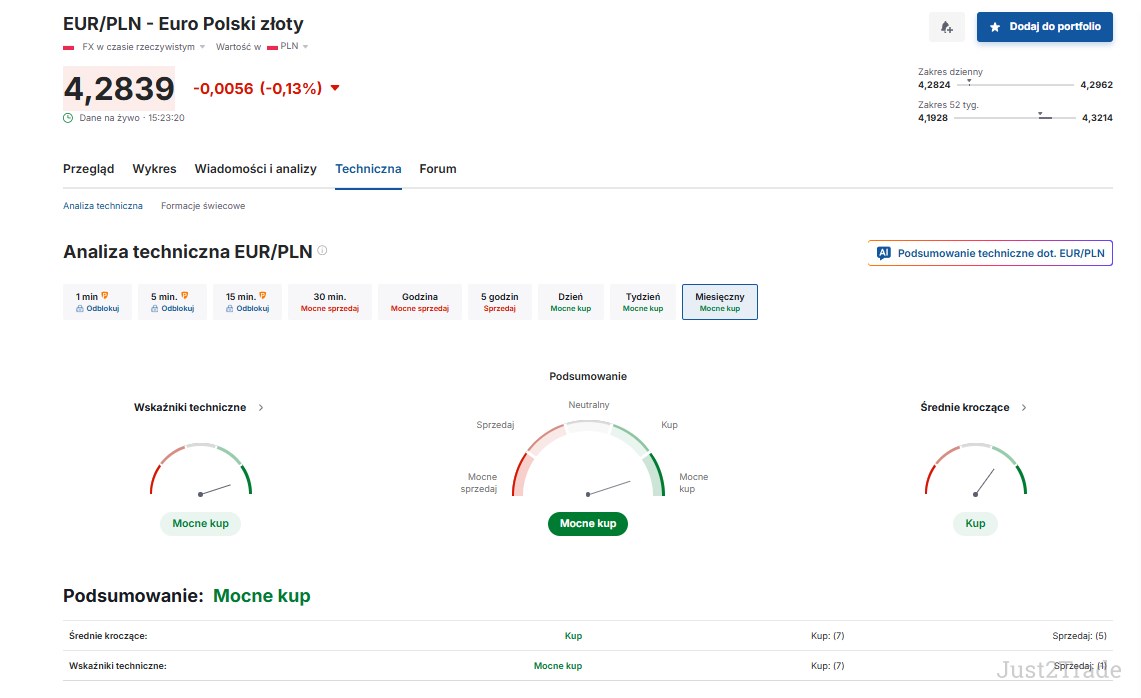Select the Dzień timeframe
This screenshot has width=1141, height=698.
click(570, 302)
